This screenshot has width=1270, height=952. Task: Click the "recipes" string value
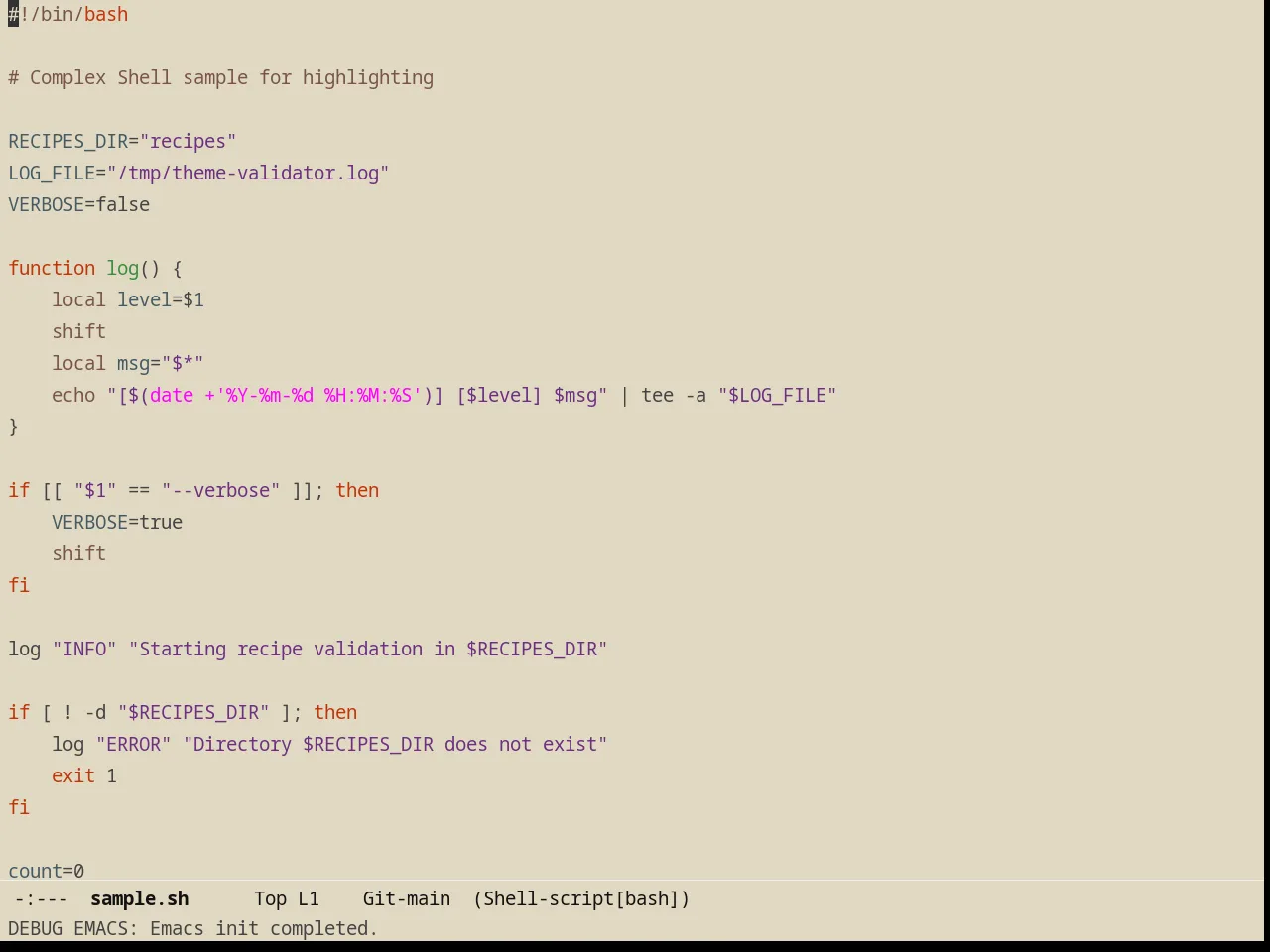[x=188, y=141]
